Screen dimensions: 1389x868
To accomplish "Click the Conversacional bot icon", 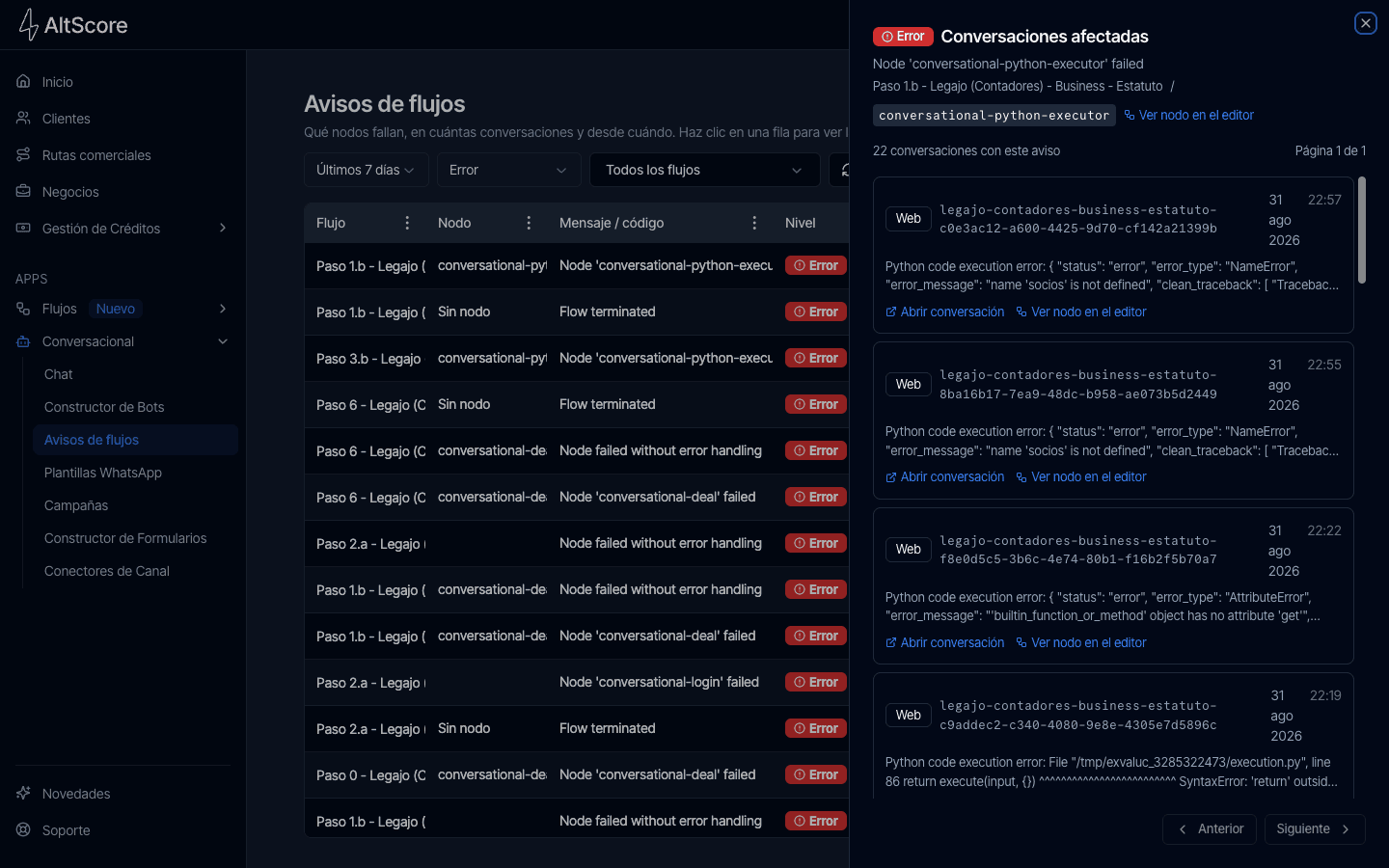I will pos(23,341).
